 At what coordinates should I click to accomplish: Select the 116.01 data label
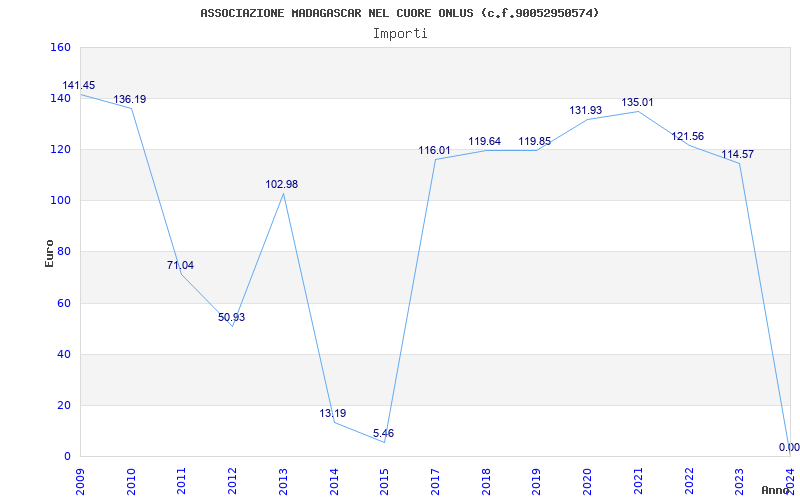pos(435,151)
